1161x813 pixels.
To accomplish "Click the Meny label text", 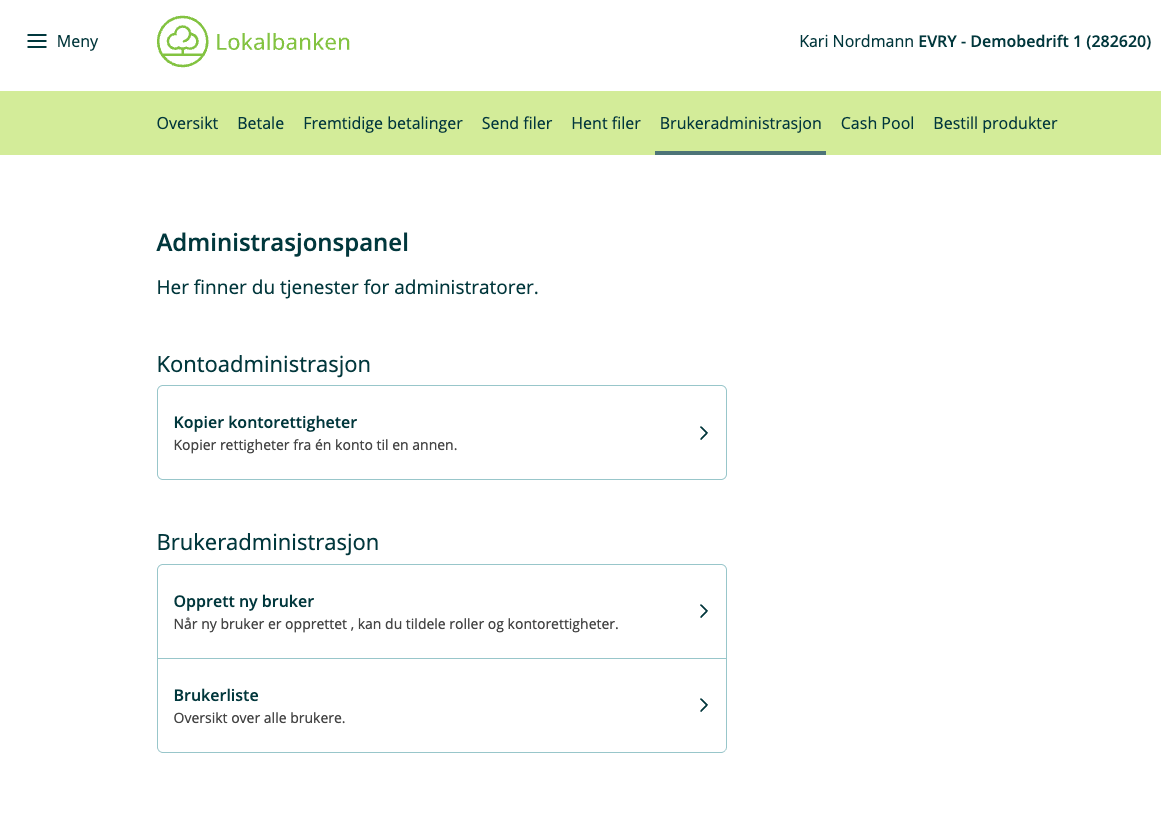I will (x=77, y=41).
